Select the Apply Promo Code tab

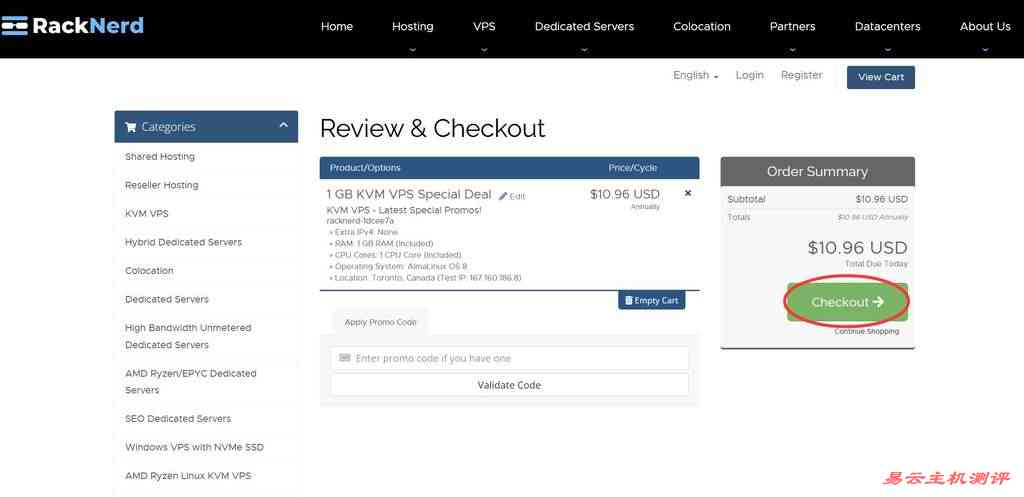[380, 322]
